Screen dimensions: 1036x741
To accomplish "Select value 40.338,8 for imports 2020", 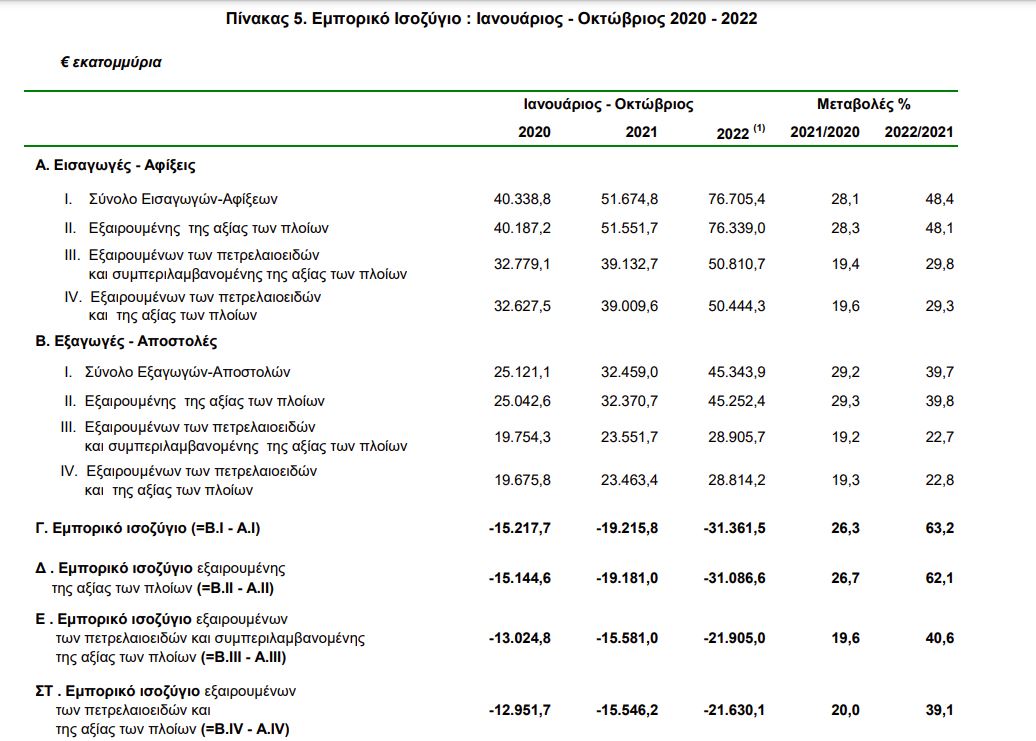I will pos(522,199).
